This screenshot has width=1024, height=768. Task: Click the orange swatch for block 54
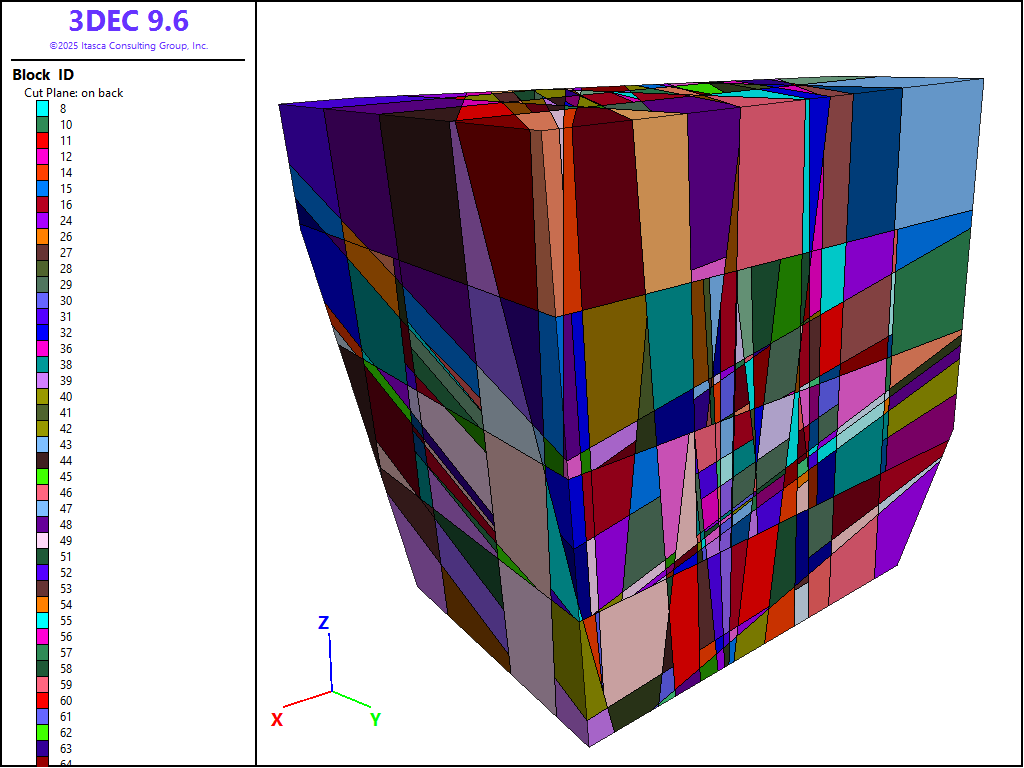tap(43, 604)
